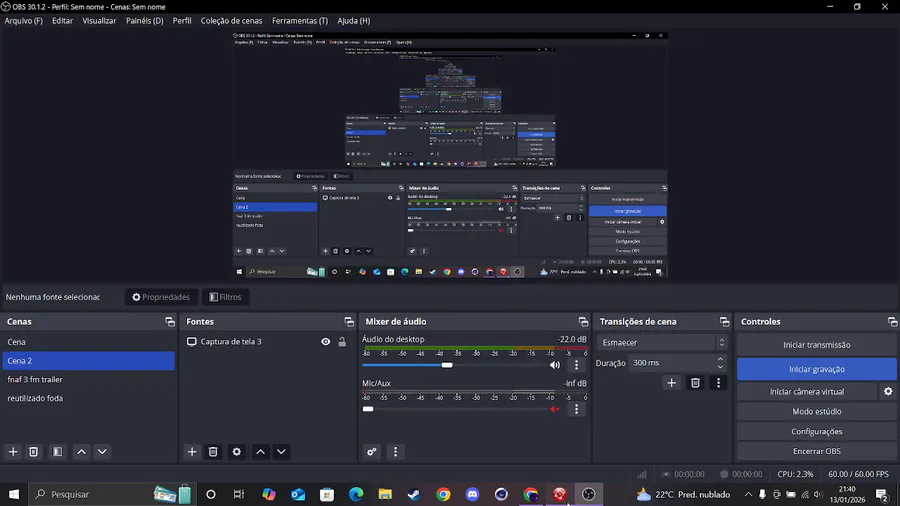Move source up arrow in Fontes

point(261,451)
